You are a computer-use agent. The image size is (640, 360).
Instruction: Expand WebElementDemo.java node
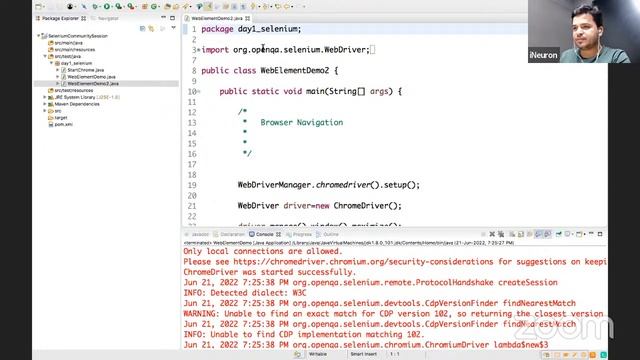tap(58, 77)
